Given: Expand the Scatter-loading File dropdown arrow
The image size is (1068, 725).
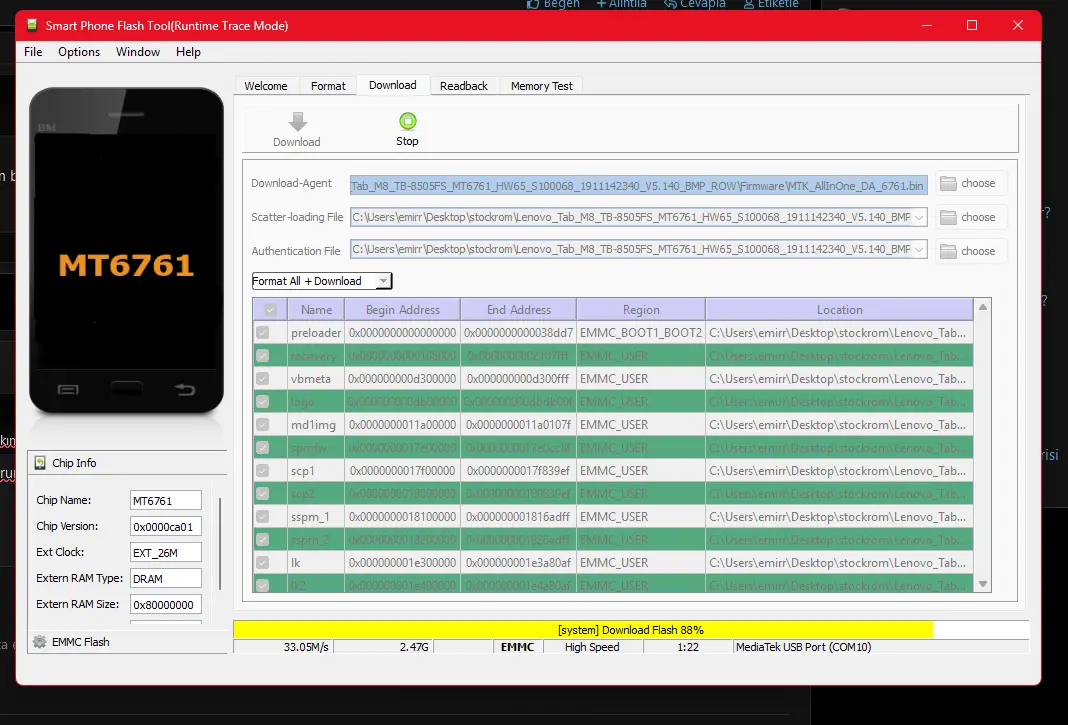Looking at the screenshot, I should tap(919, 217).
